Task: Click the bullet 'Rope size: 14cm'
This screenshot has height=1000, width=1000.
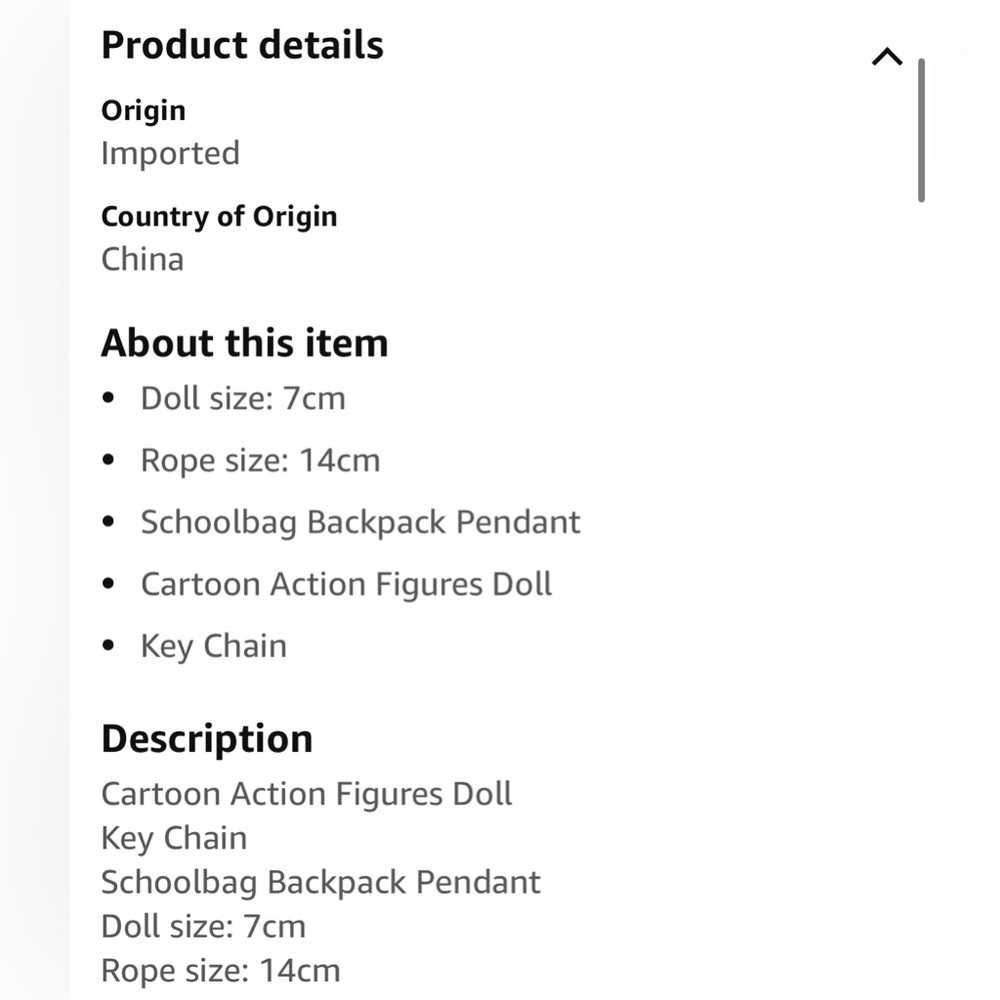Action: (x=260, y=460)
